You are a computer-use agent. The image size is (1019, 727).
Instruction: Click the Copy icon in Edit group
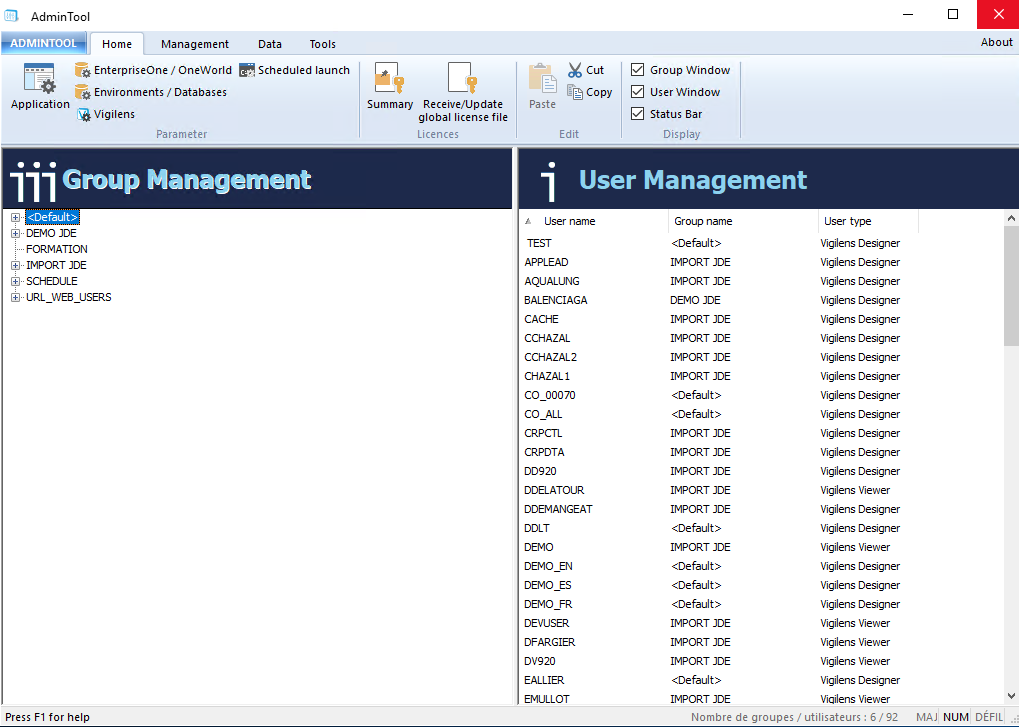pyautogui.click(x=575, y=92)
